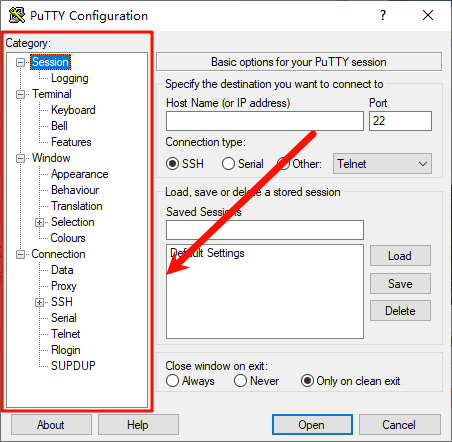Viewport: 452px width, 442px height.
Task: Collapse the Connection tree node
Action: [x=21, y=255]
